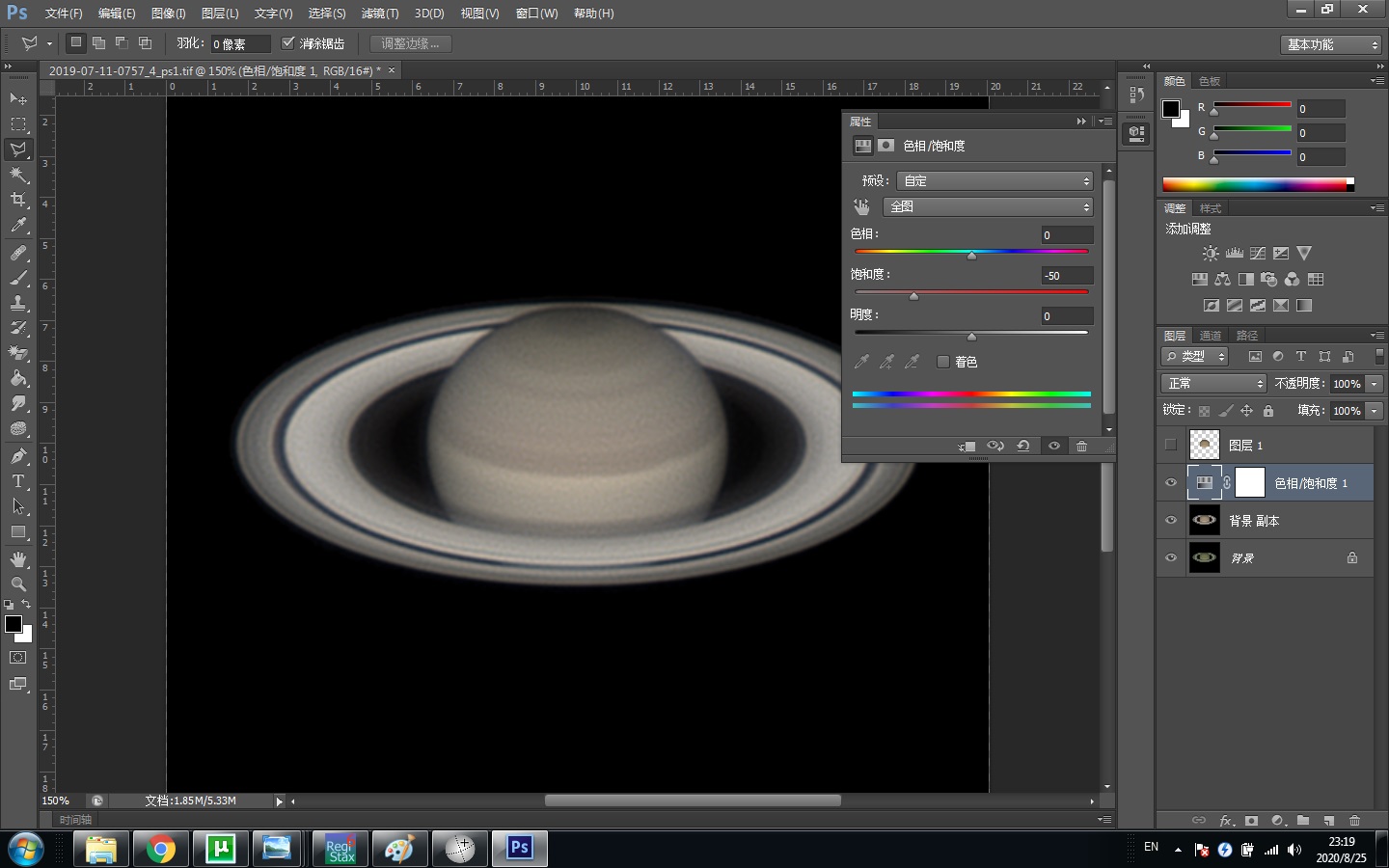Select the Magic Wand tool
This screenshot has width=1389, height=868.
18,175
